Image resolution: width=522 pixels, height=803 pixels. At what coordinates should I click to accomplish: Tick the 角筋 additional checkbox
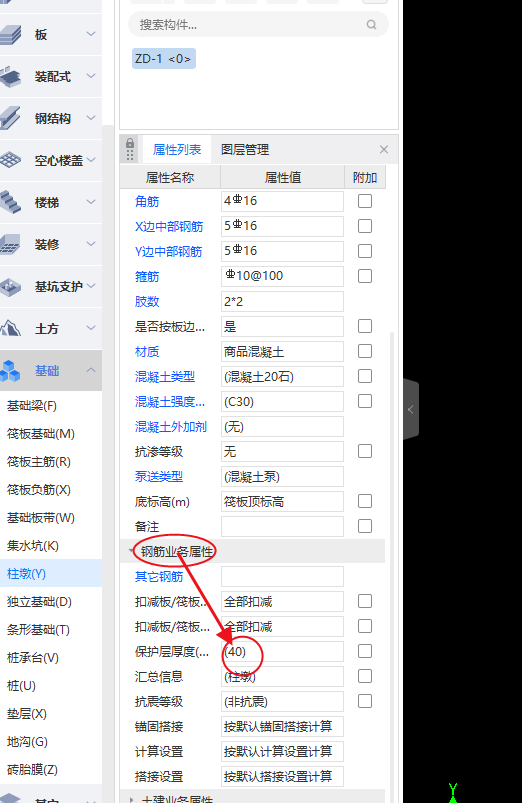(x=365, y=201)
